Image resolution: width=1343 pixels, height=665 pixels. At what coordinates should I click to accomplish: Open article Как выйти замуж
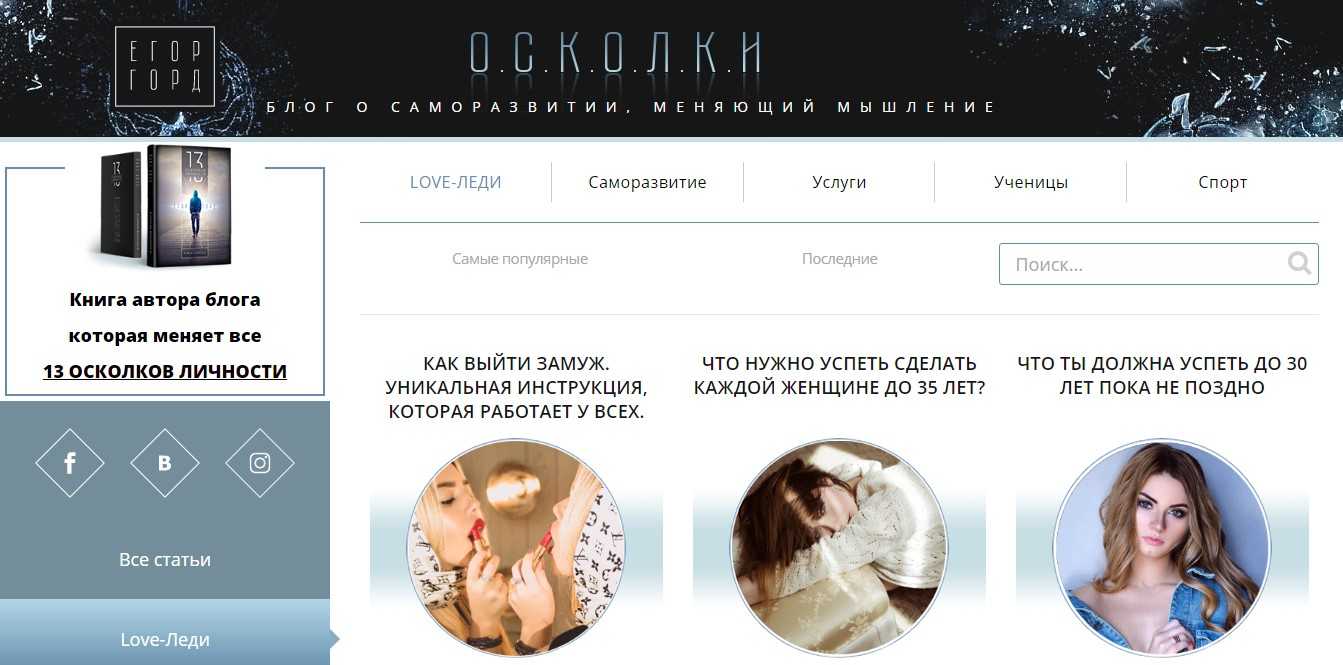click(516, 387)
